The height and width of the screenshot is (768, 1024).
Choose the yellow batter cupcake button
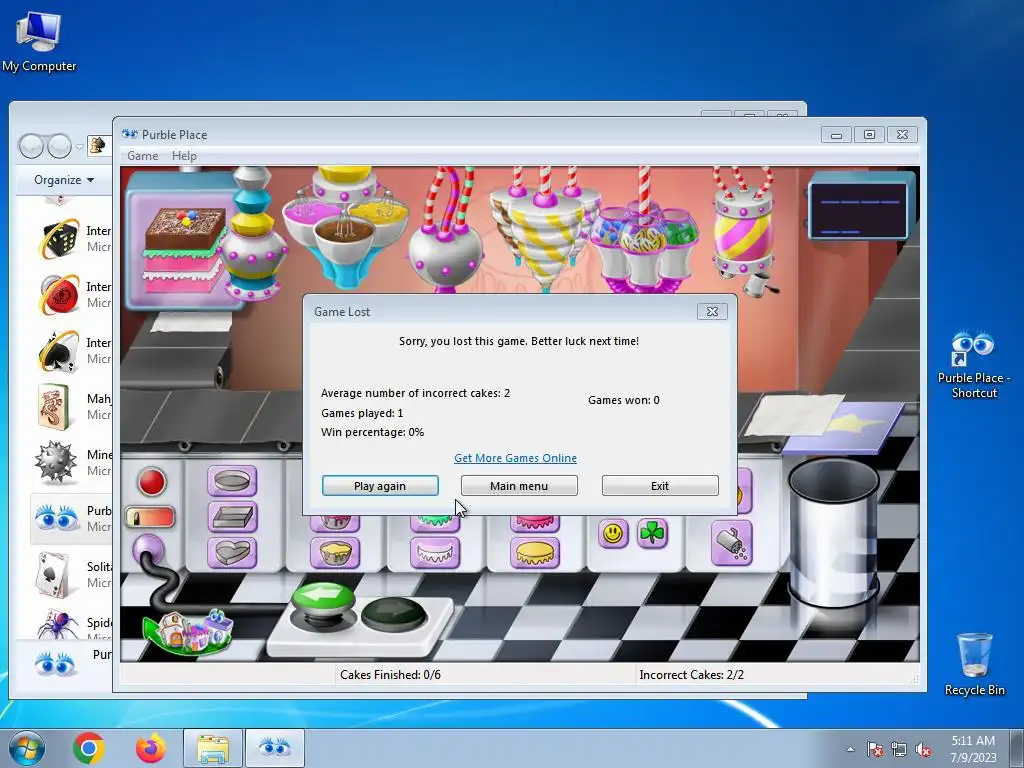click(x=335, y=552)
